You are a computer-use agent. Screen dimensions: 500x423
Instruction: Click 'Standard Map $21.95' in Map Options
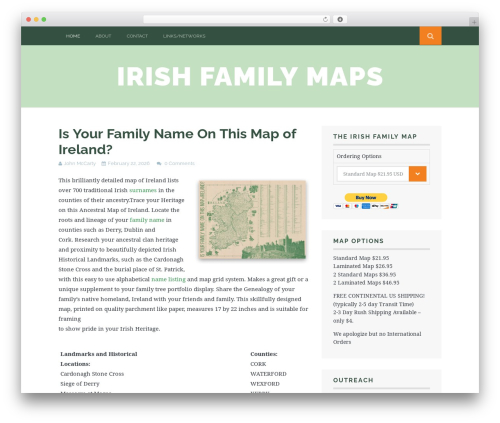[361, 258]
